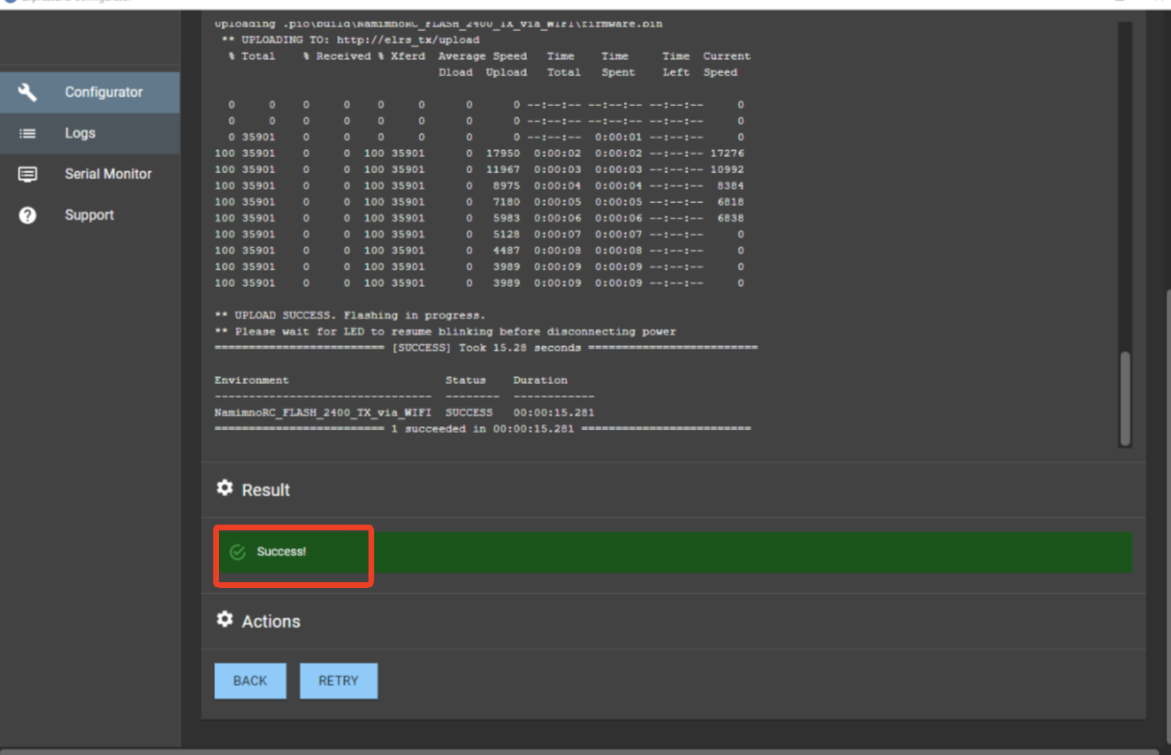Click the 'UPLOAD SUCCESS. Flashing in progress.' line

pos(350,315)
